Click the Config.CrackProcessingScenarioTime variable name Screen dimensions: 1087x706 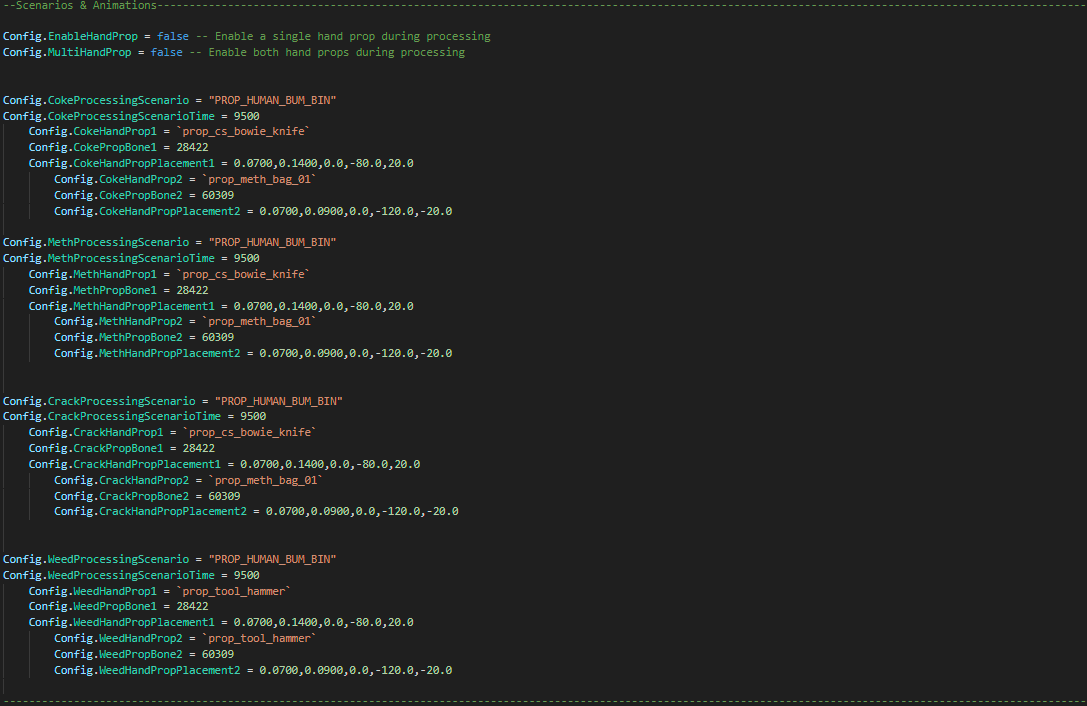point(112,416)
